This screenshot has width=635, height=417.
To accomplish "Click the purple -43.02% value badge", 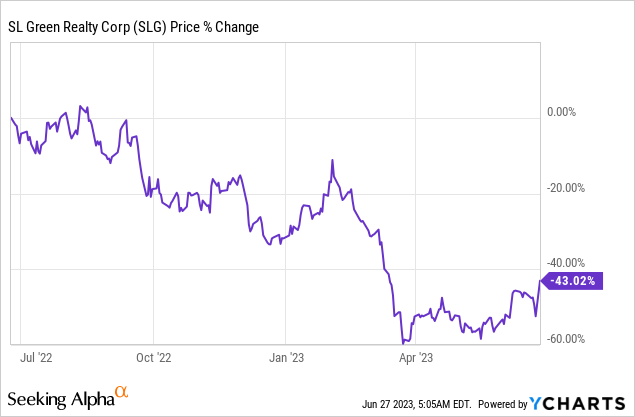I will coord(574,282).
